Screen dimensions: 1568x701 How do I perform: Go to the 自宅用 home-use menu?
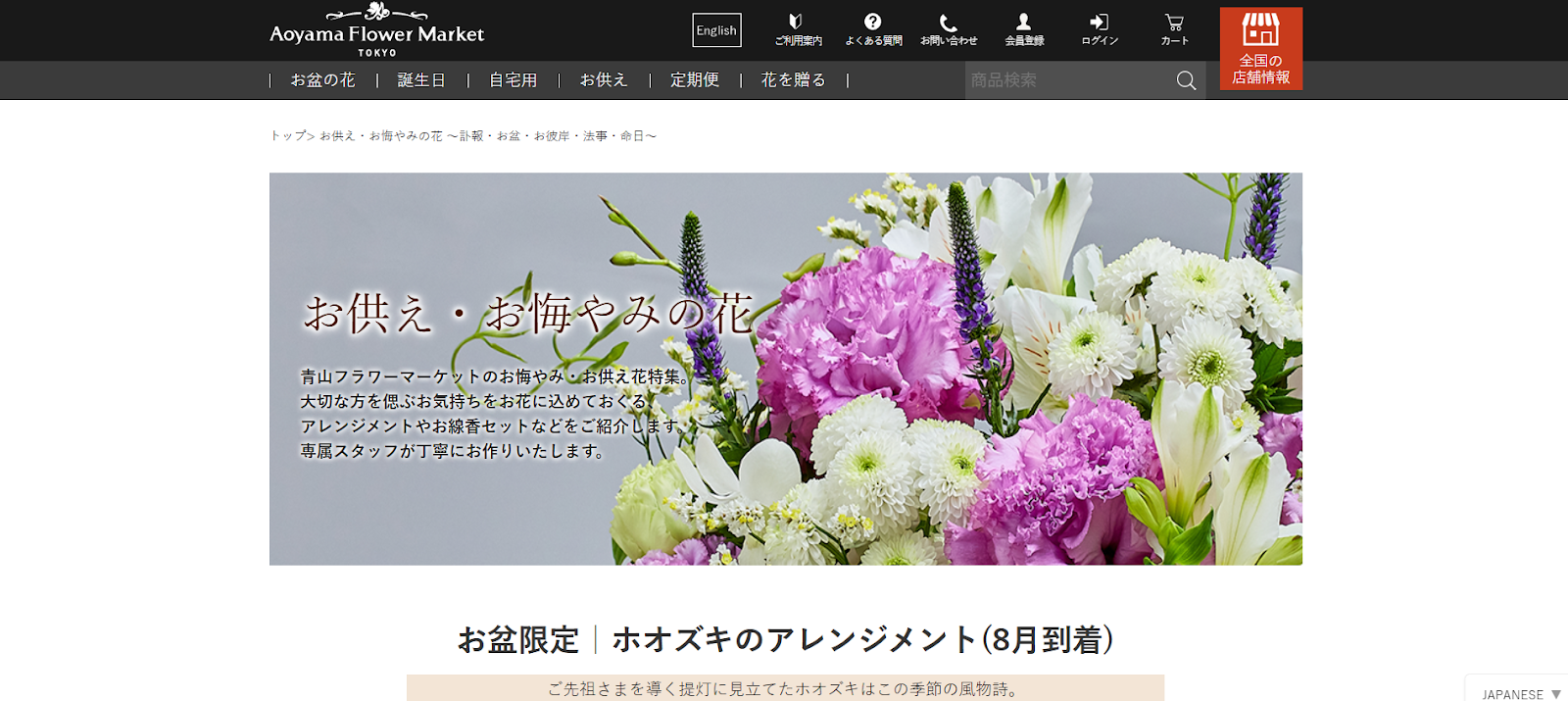pos(513,80)
